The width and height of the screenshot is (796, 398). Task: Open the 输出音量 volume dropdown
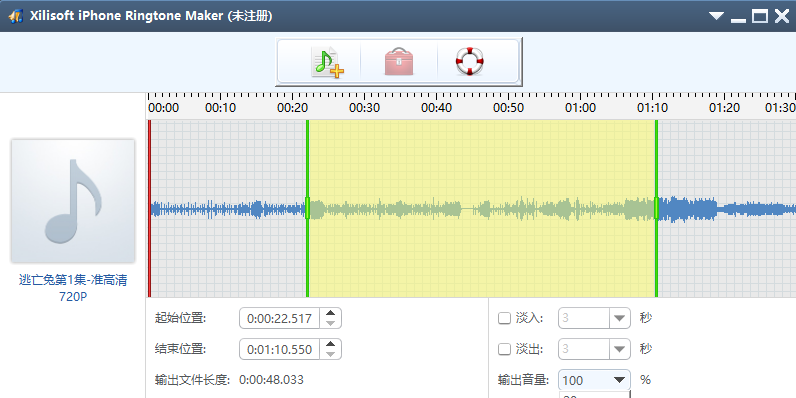coord(619,380)
